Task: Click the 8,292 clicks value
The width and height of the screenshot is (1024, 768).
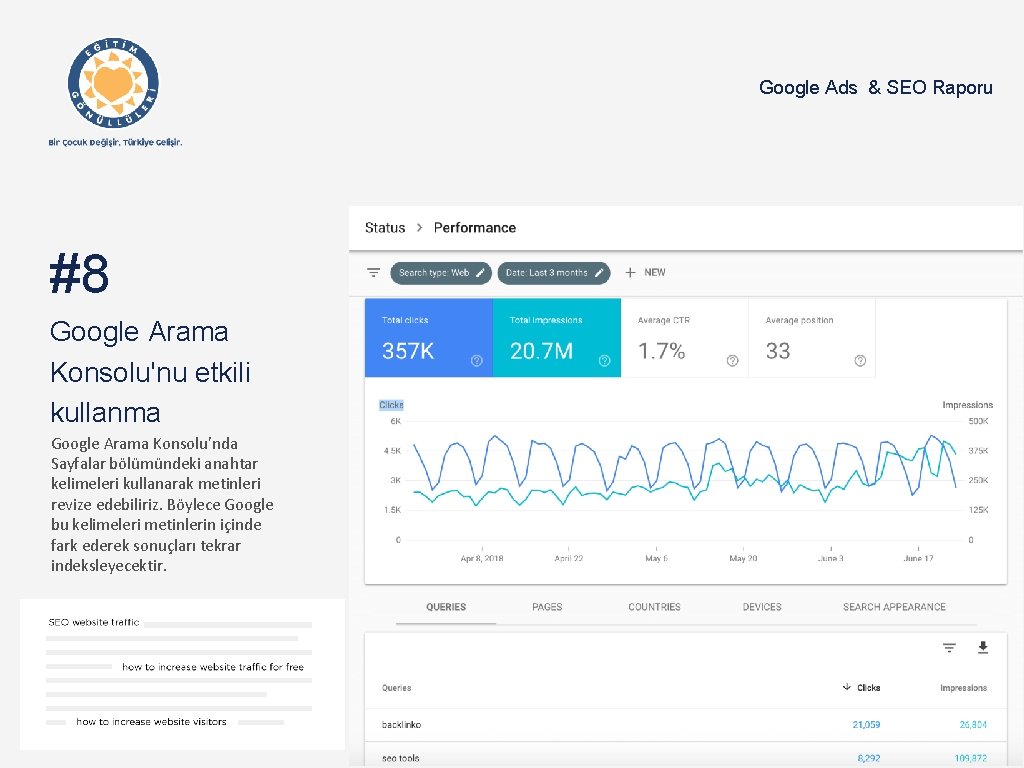Action: click(x=869, y=758)
